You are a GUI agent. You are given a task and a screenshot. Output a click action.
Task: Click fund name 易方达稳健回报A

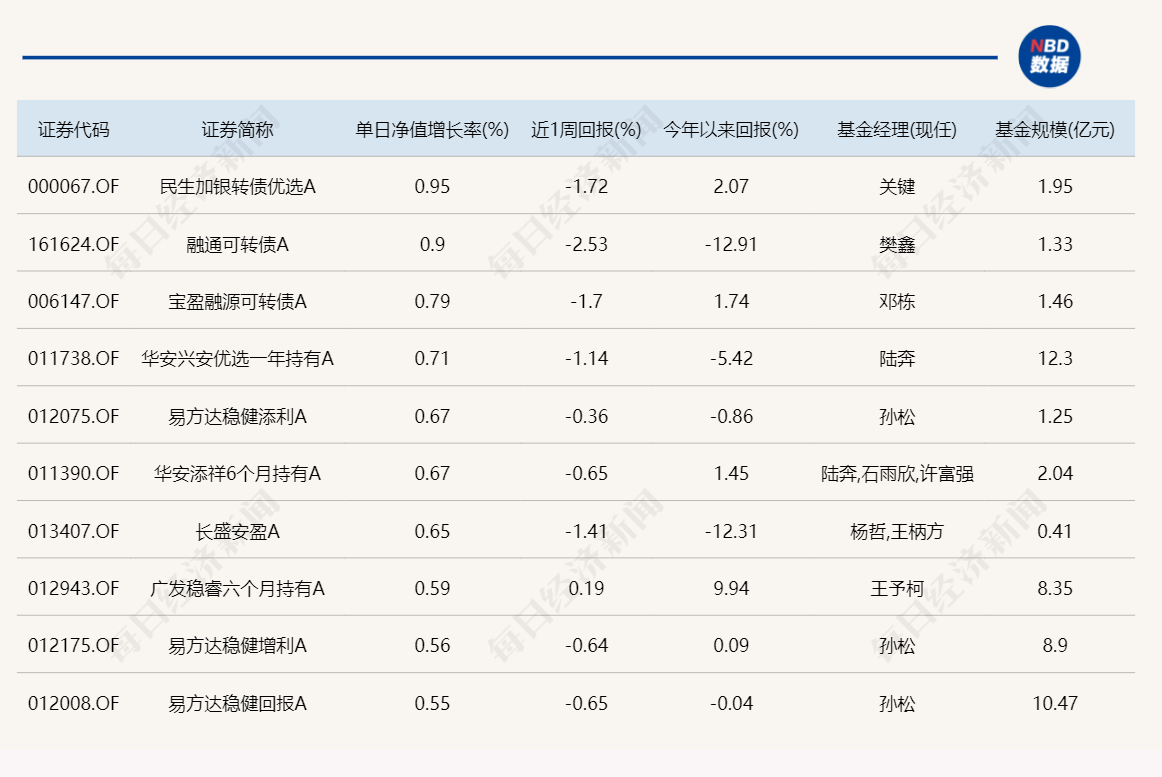click(237, 703)
